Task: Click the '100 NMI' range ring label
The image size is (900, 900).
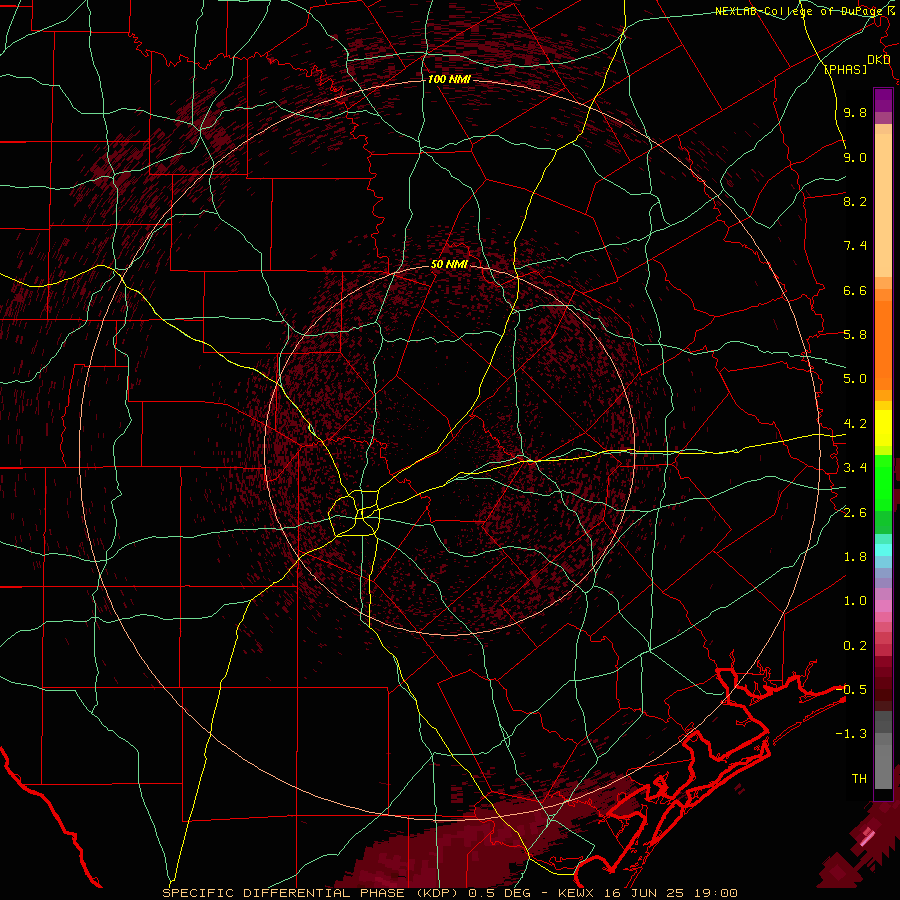Action: 449,79
